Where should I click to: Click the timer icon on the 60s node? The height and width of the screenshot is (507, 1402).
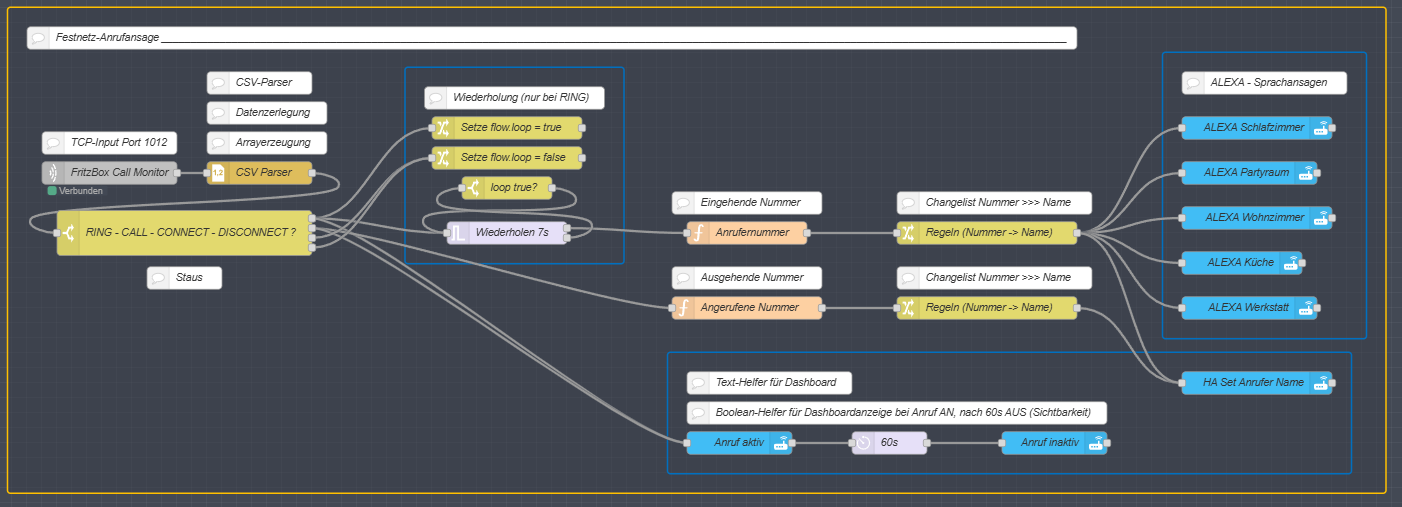pos(863,443)
